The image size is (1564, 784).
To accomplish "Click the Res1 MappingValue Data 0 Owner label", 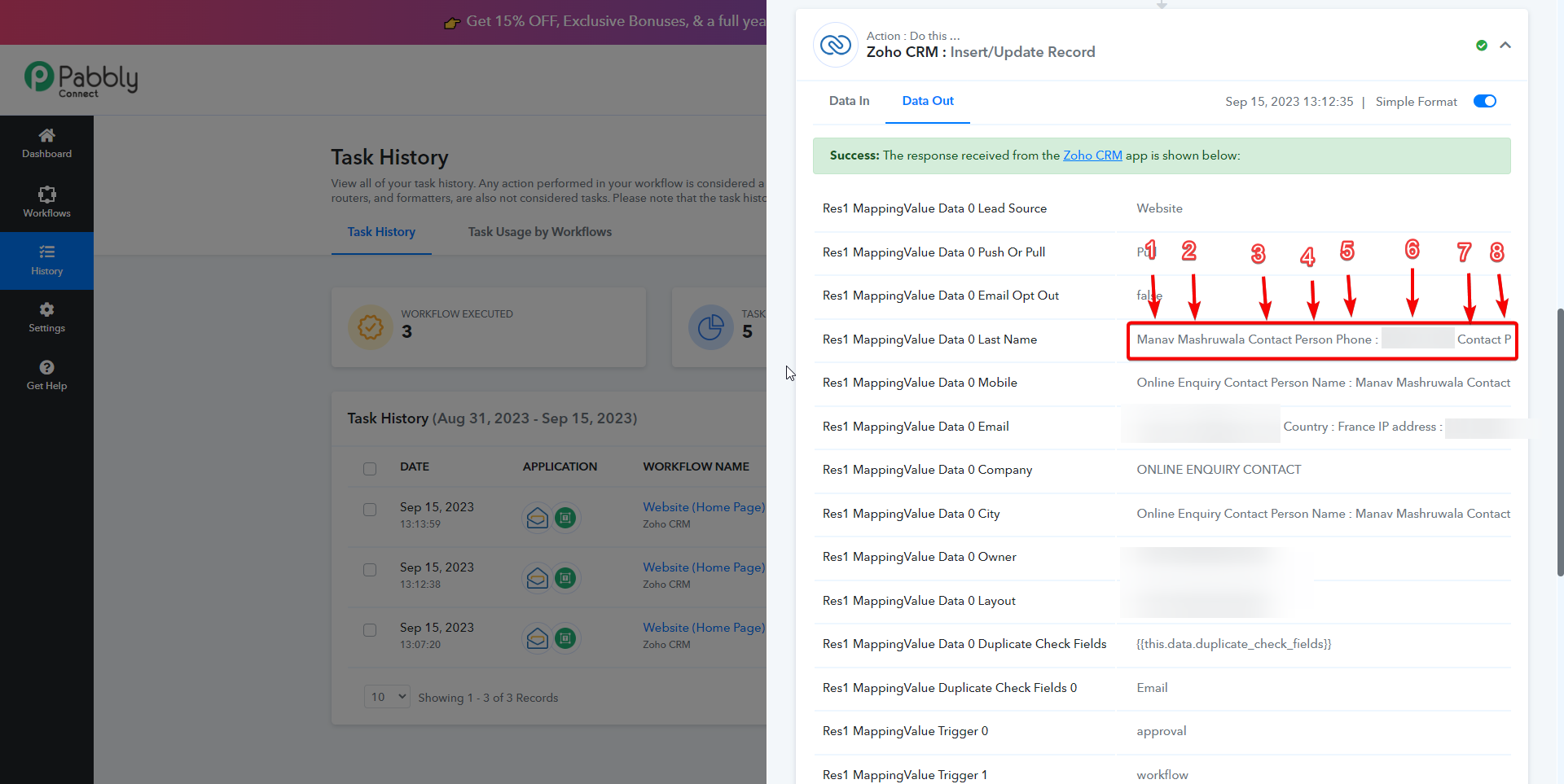I will [x=920, y=557].
